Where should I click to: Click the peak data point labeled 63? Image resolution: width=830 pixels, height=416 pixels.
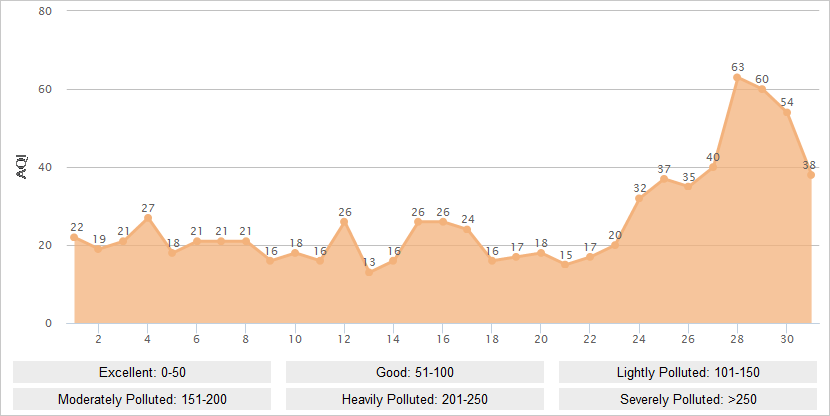(x=737, y=77)
